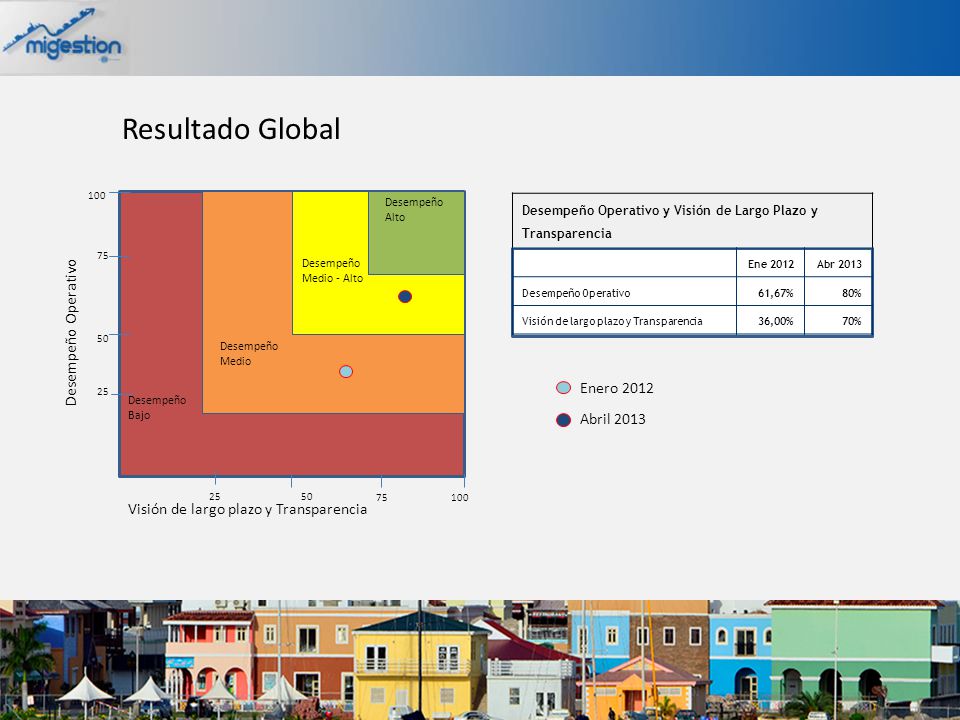Click the 'Desempeño Alto' label
The height and width of the screenshot is (720, 960).
(414, 209)
